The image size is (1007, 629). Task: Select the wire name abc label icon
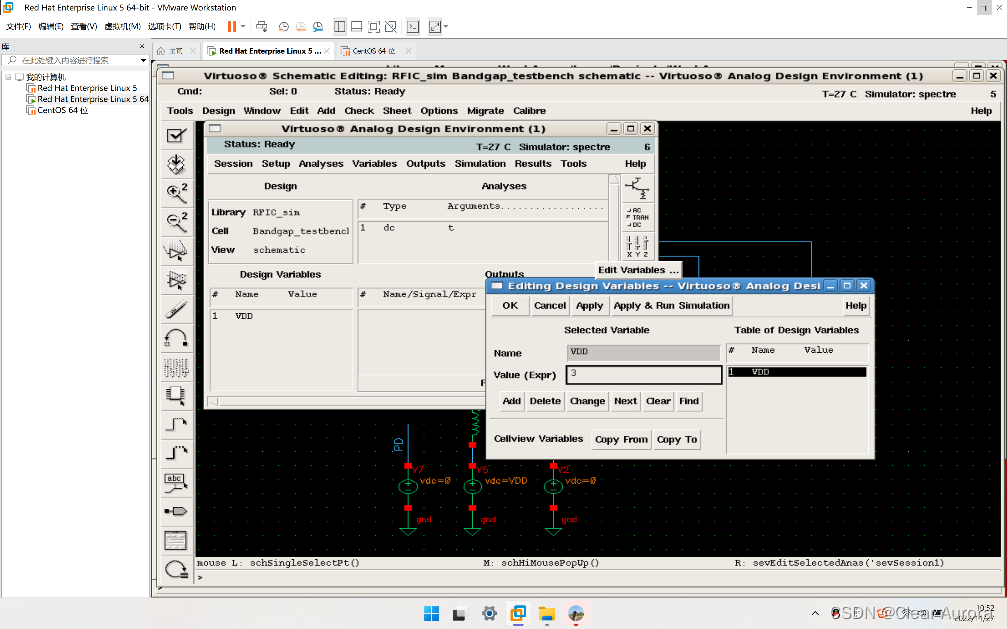176,483
